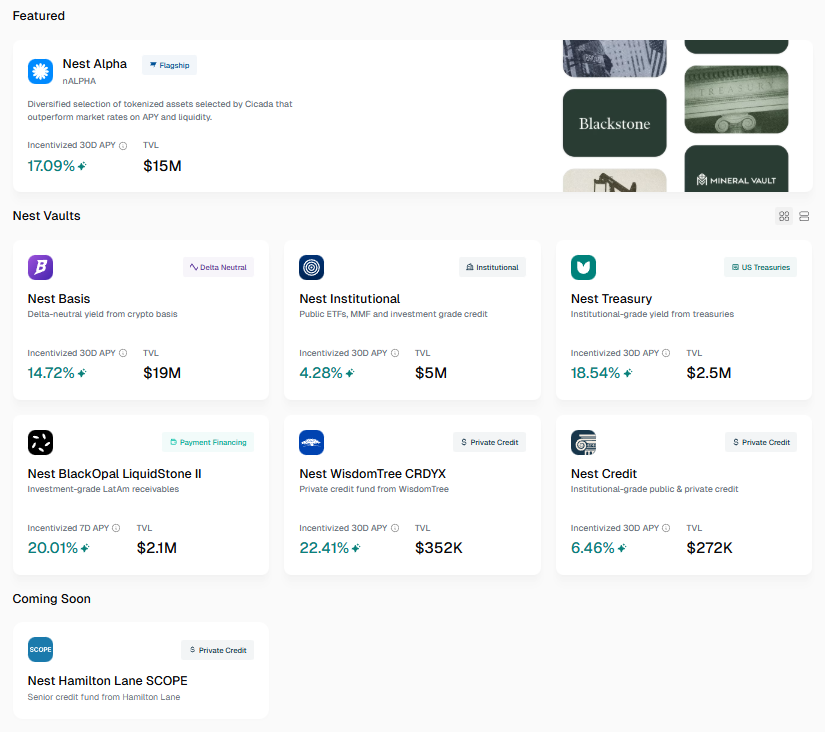Click the Nest BlackOpal LiquidStone II icon
The width and height of the screenshot is (825, 732).
41,443
